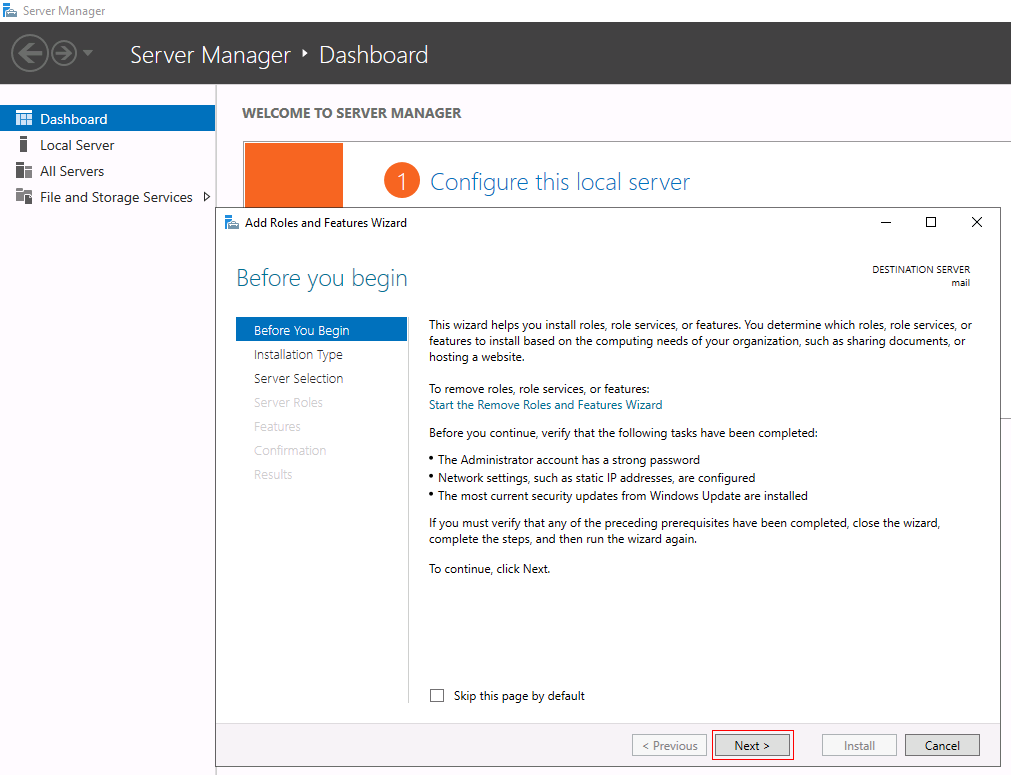Open Configure this local server link
The width and height of the screenshot is (1011, 775).
[560, 182]
